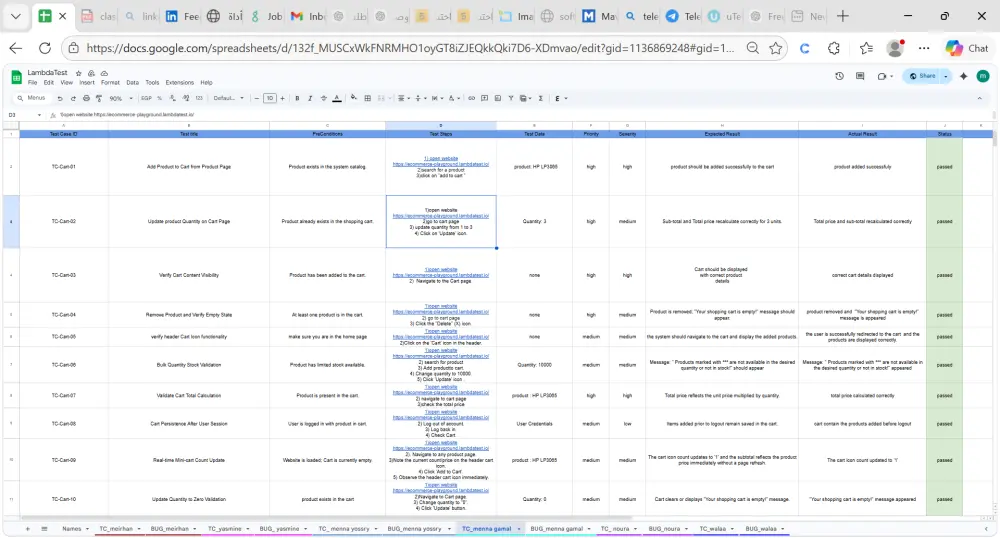This screenshot has height=538, width=1000.
Task: Open the borders menu
Action: pos(367,98)
